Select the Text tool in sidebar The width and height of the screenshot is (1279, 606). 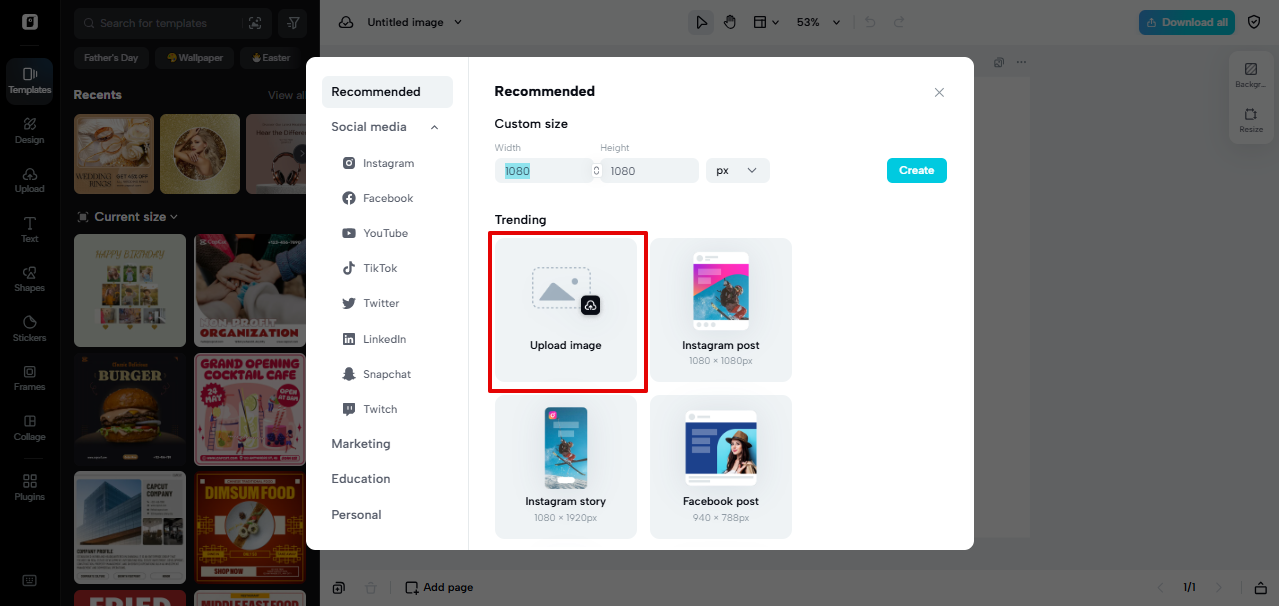point(30,229)
